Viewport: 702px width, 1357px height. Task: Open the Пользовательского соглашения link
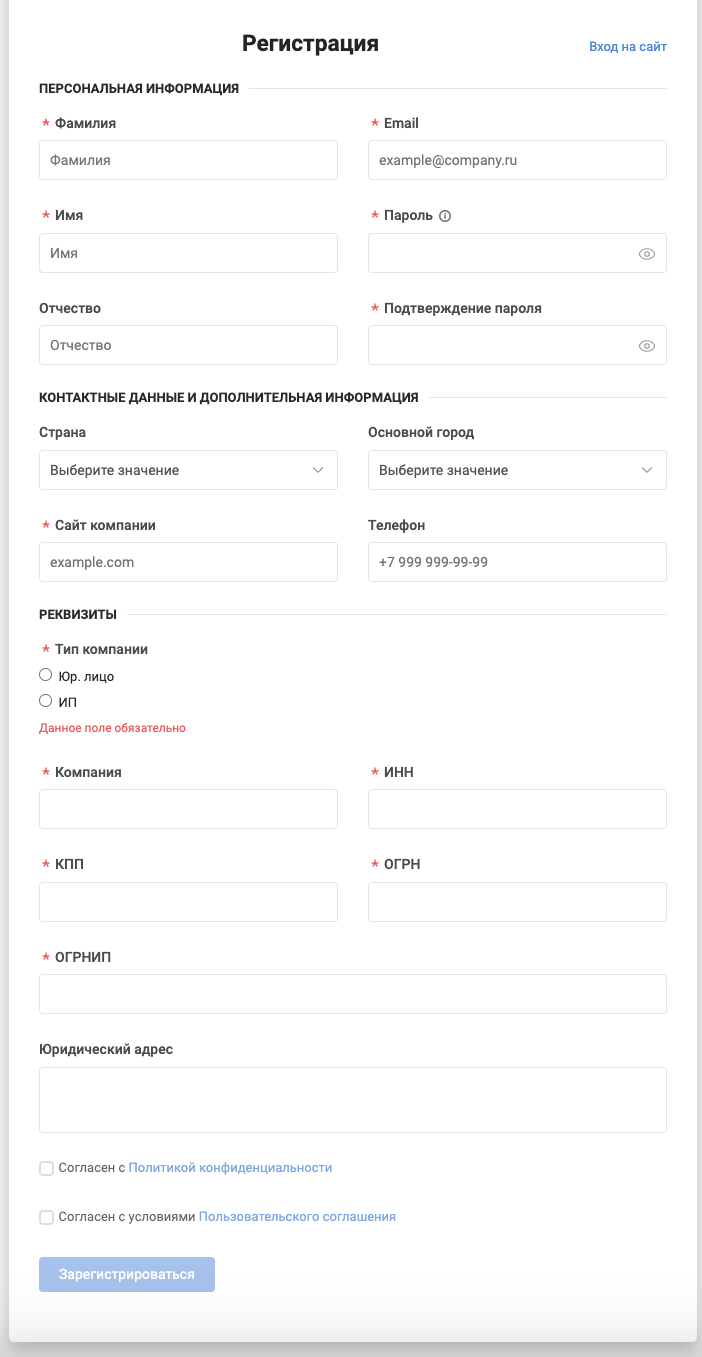(x=297, y=1217)
